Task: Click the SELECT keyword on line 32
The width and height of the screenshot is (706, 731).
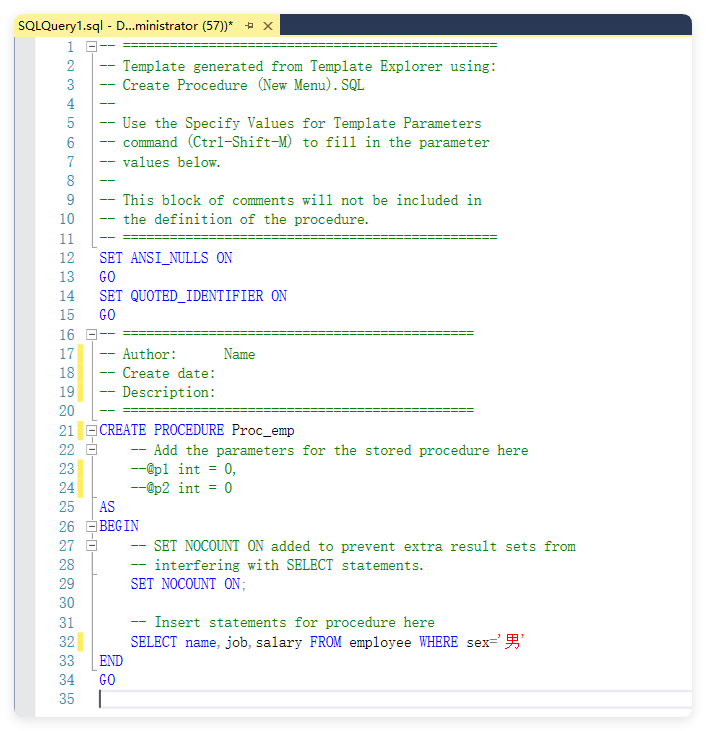Action: (153, 642)
